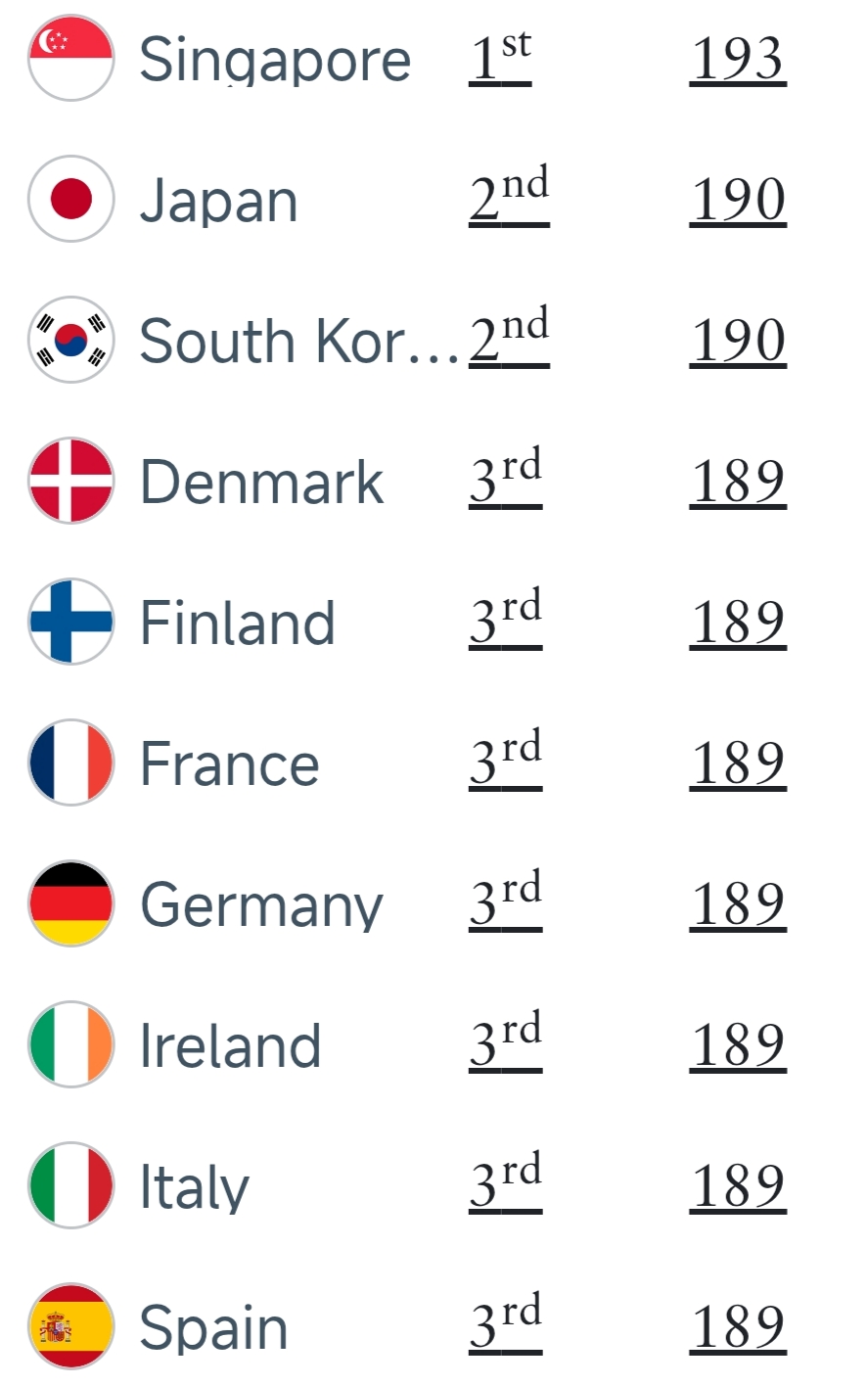This screenshot has width=868, height=1386.
Task: Click the France flag icon
Action: pos(71,762)
